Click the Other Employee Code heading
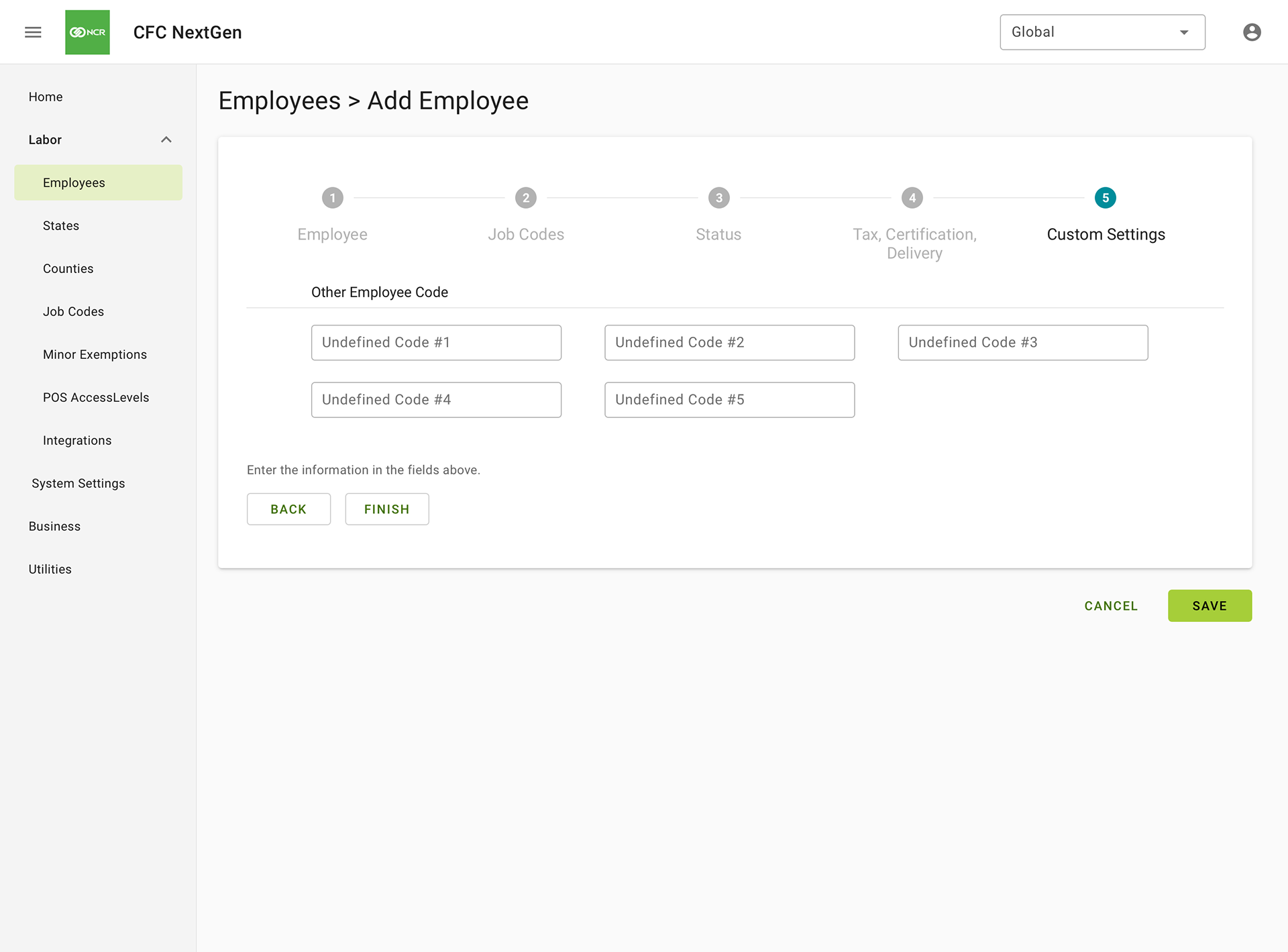The height and width of the screenshot is (952, 1288). (x=380, y=293)
